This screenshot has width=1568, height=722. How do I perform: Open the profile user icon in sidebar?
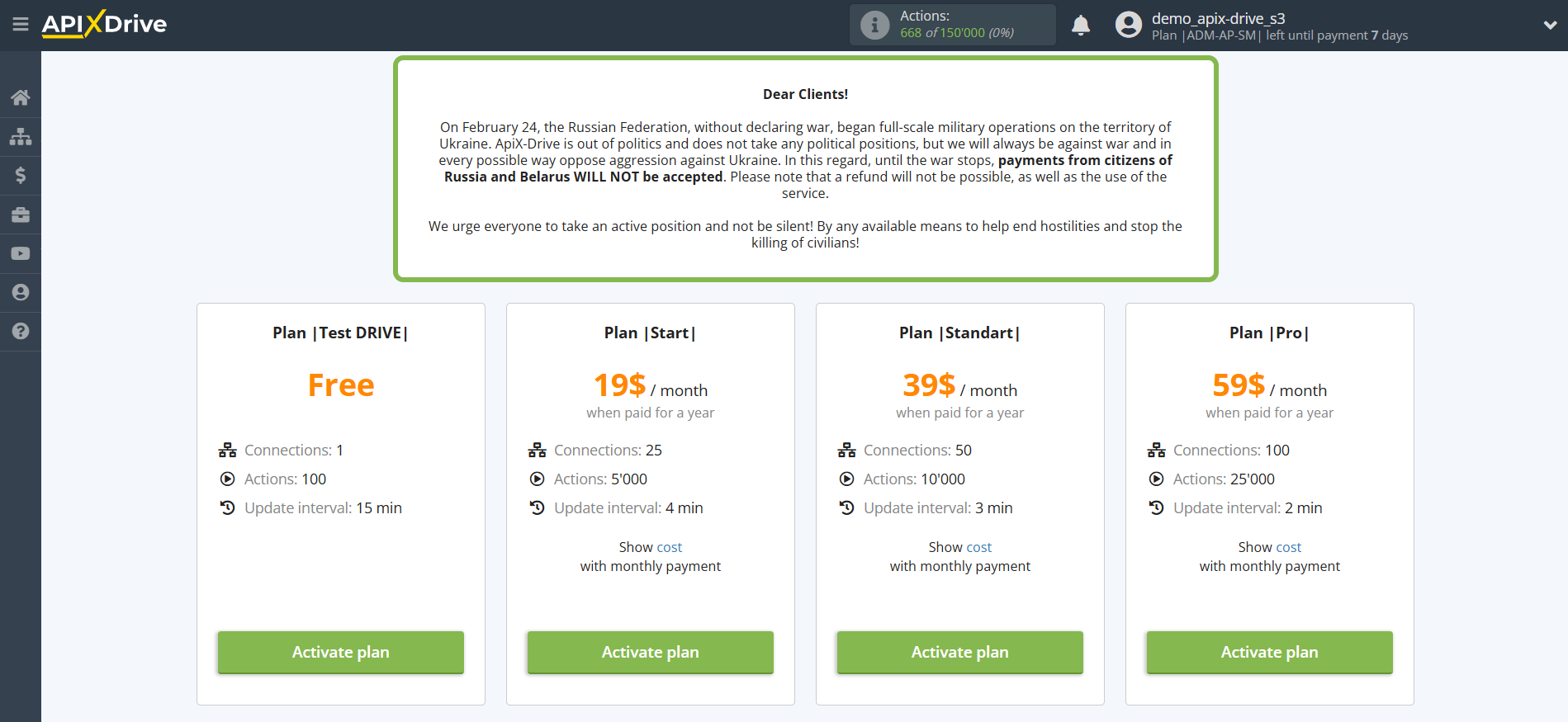click(21, 292)
